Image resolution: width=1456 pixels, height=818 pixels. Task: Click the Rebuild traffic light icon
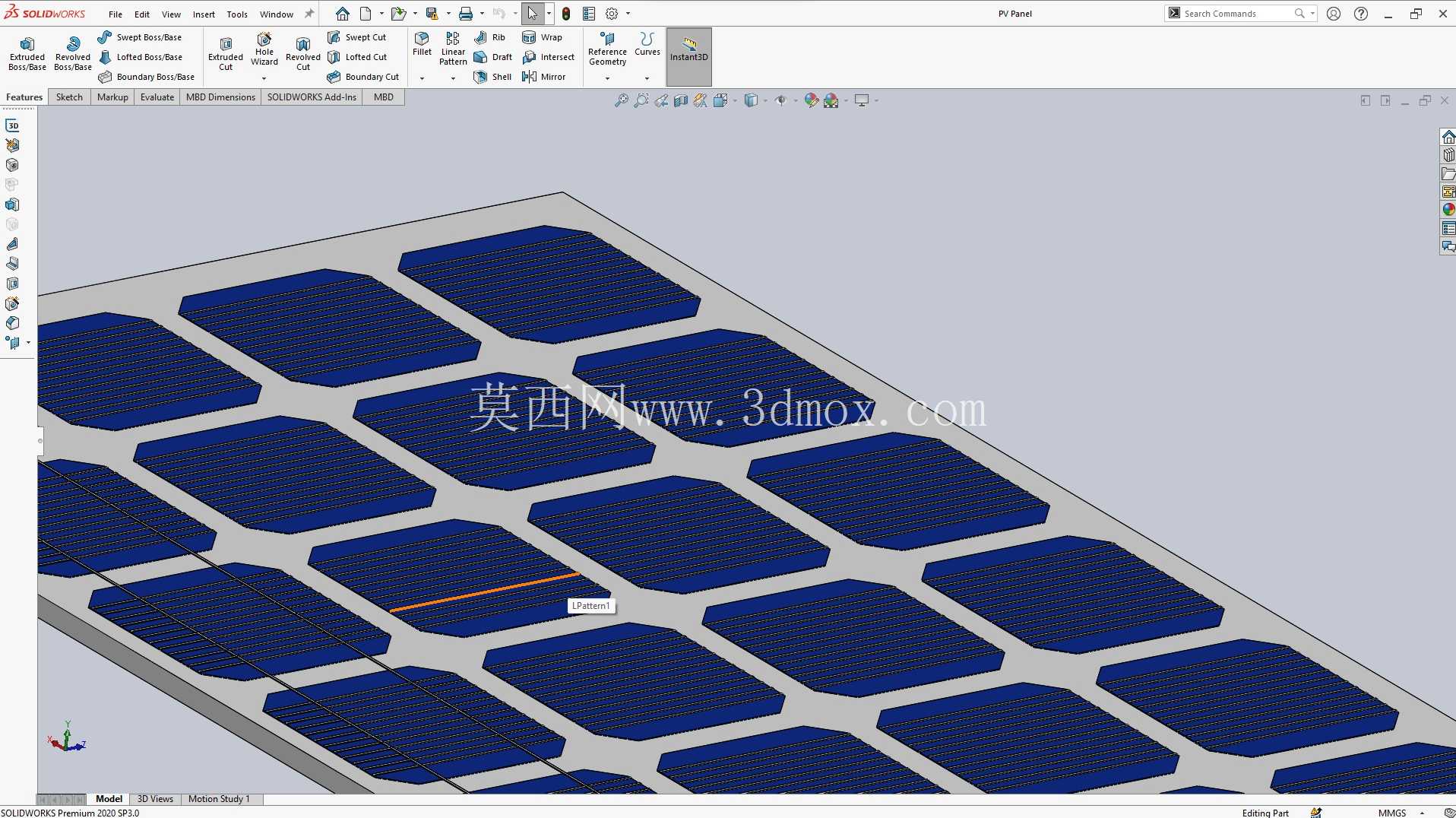coord(566,14)
